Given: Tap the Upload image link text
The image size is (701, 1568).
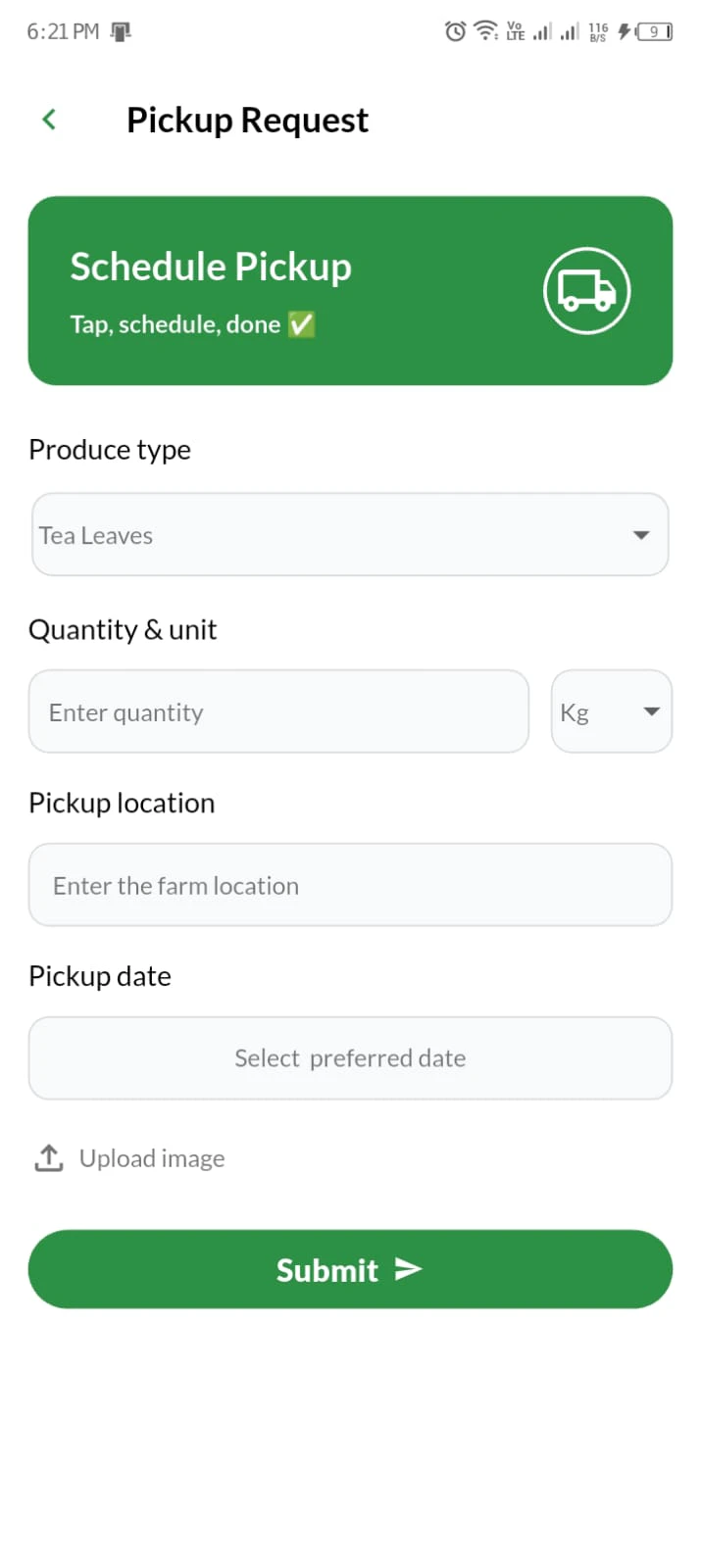Looking at the screenshot, I should [152, 1157].
